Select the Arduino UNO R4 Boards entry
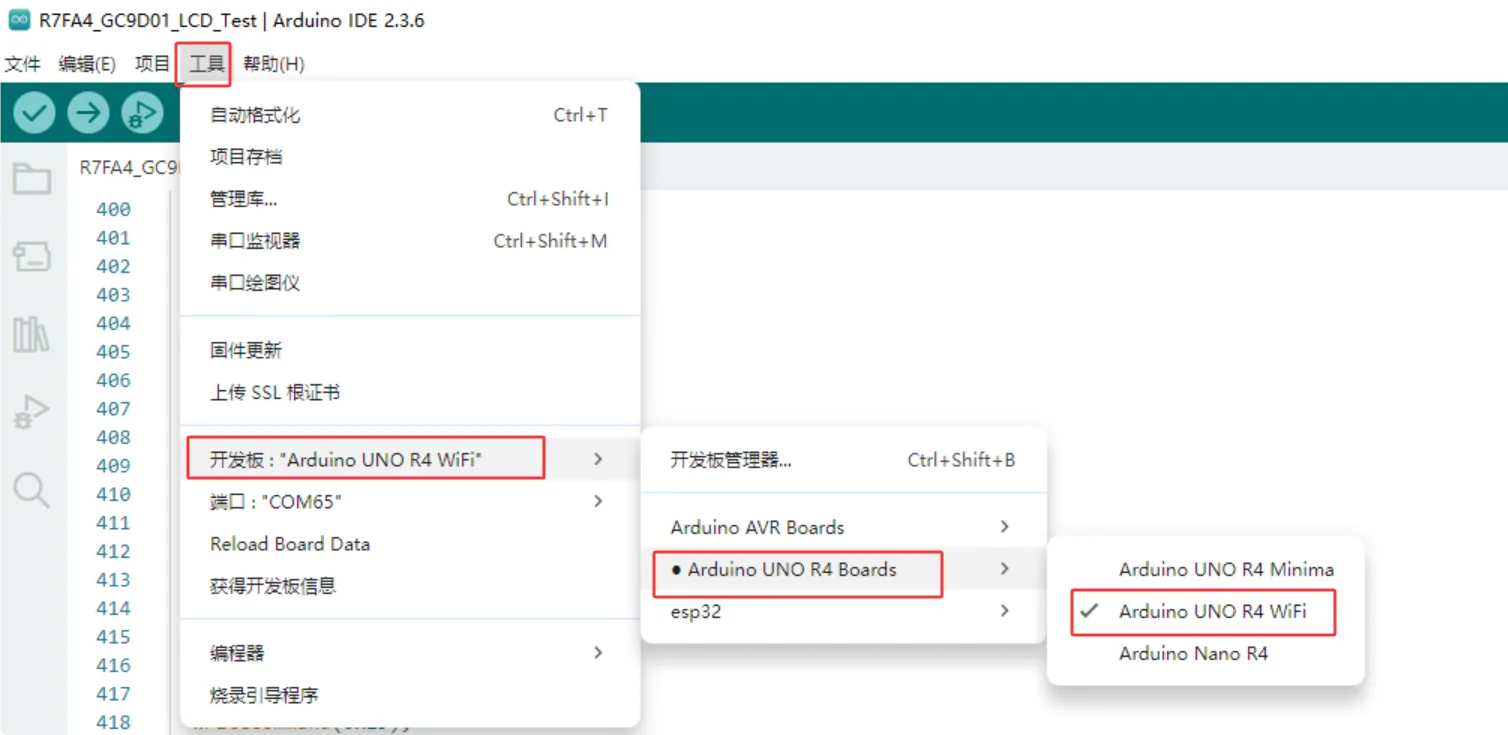 pos(843,569)
